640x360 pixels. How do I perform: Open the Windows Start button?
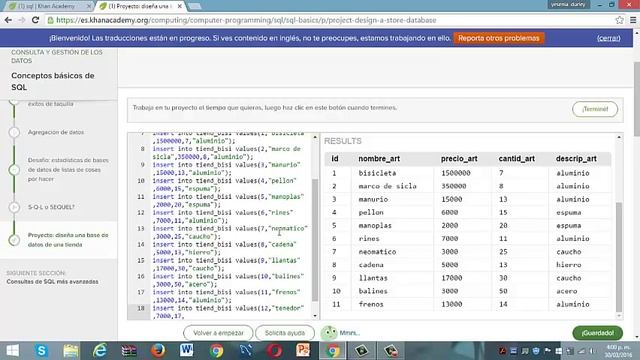tap(12, 351)
